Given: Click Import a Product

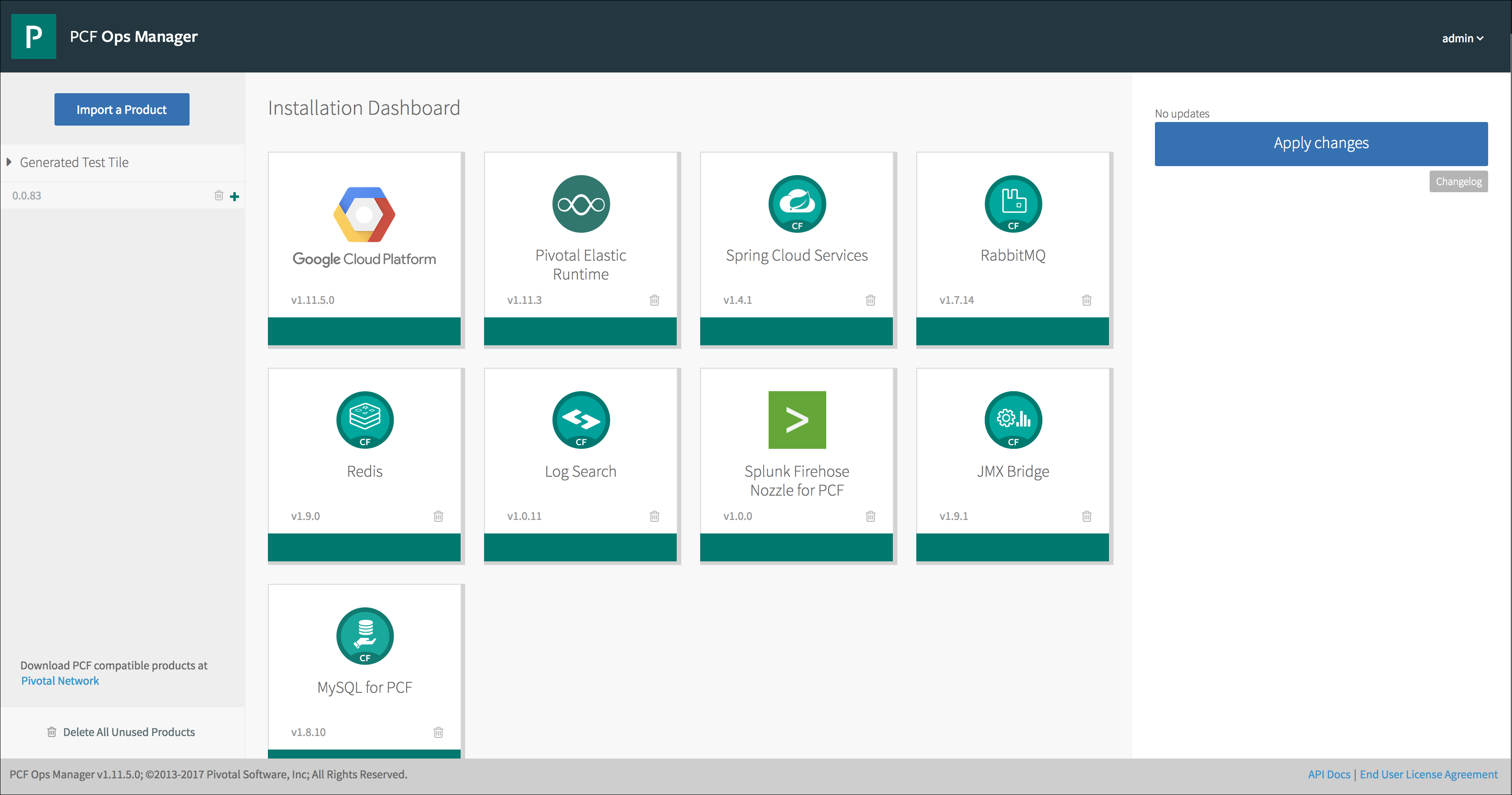Looking at the screenshot, I should 122,109.
